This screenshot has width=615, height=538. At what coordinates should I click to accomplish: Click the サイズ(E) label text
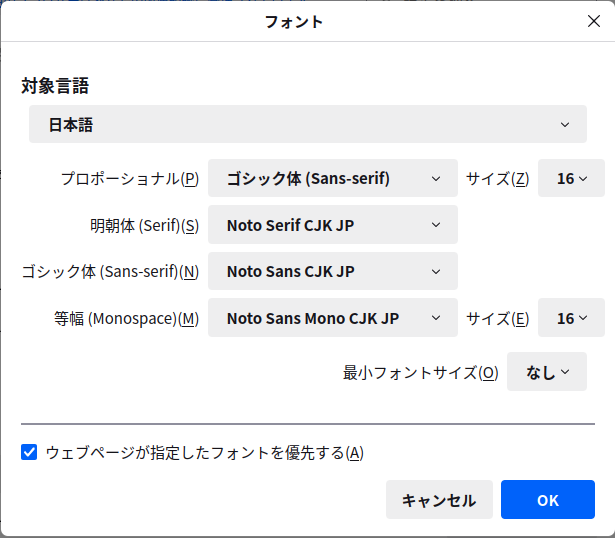point(497,319)
